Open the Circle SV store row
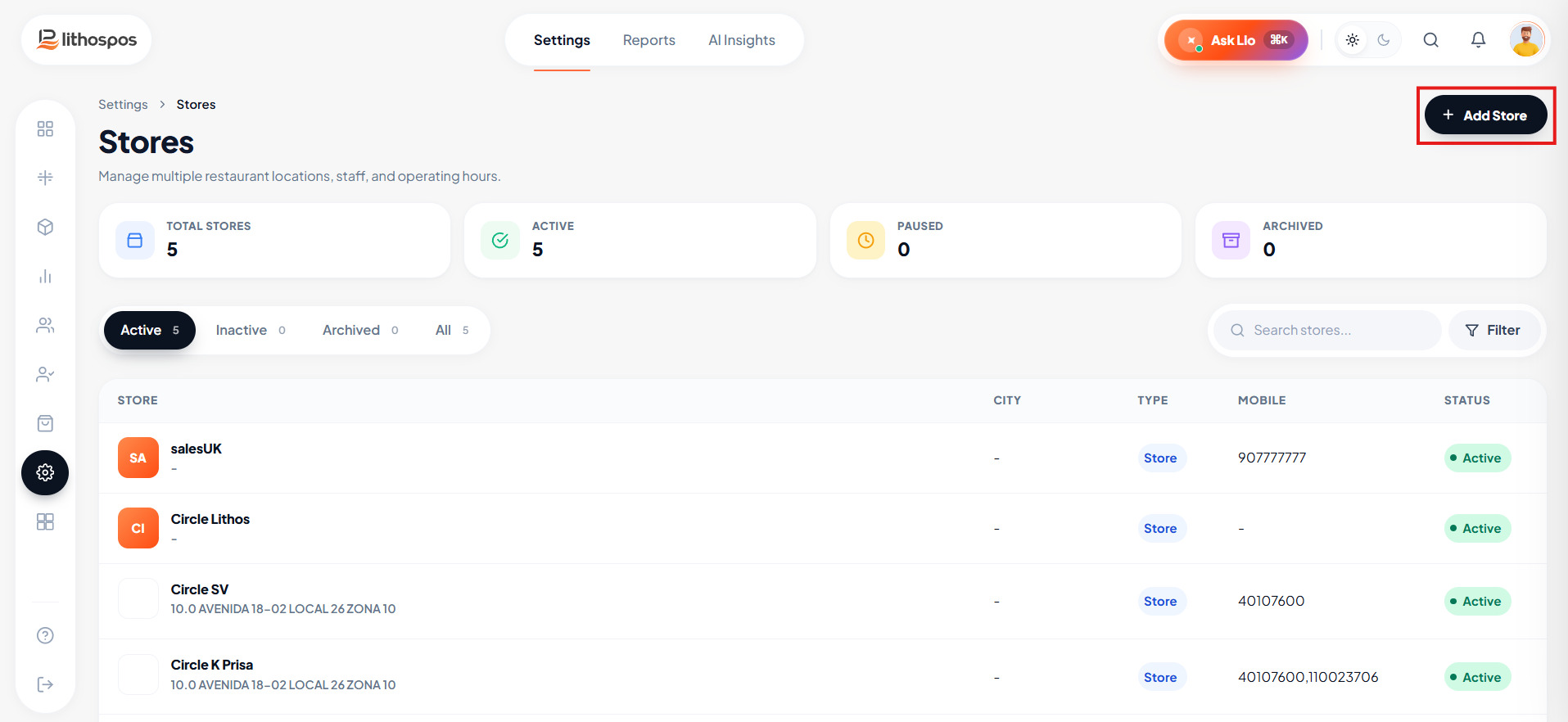Viewport: 1568px width, 722px height. click(x=822, y=601)
